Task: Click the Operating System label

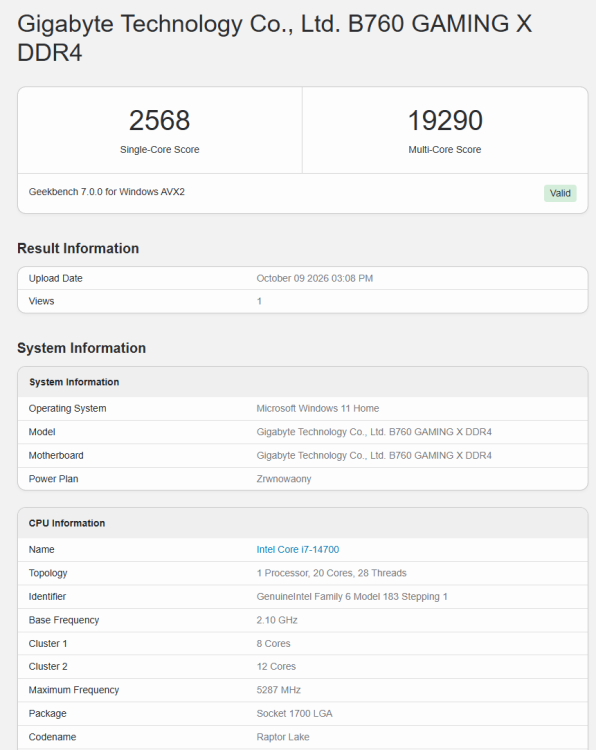Action: [x=67, y=408]
